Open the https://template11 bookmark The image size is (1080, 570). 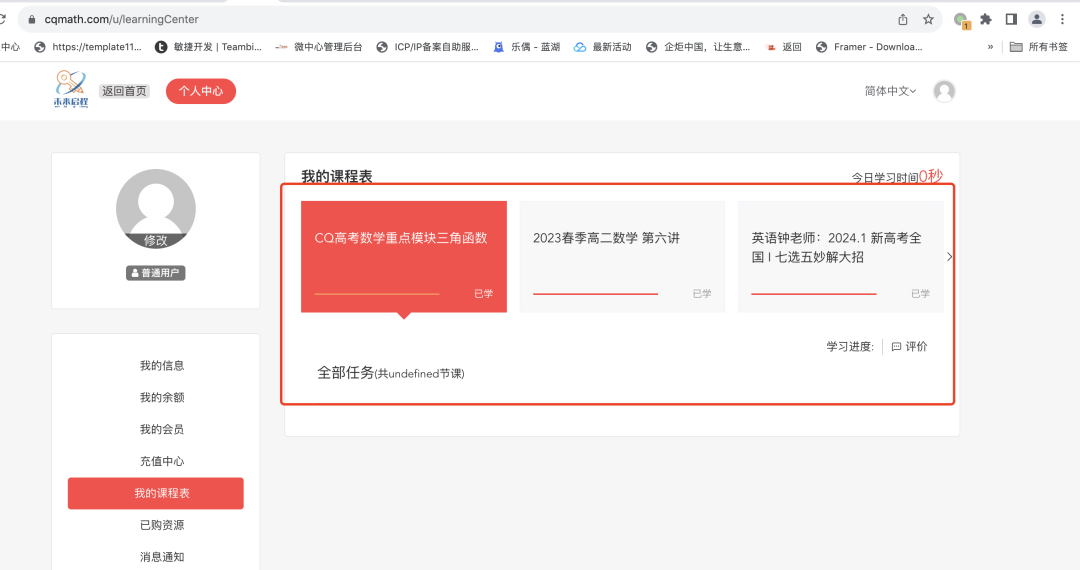click(87, 47)
